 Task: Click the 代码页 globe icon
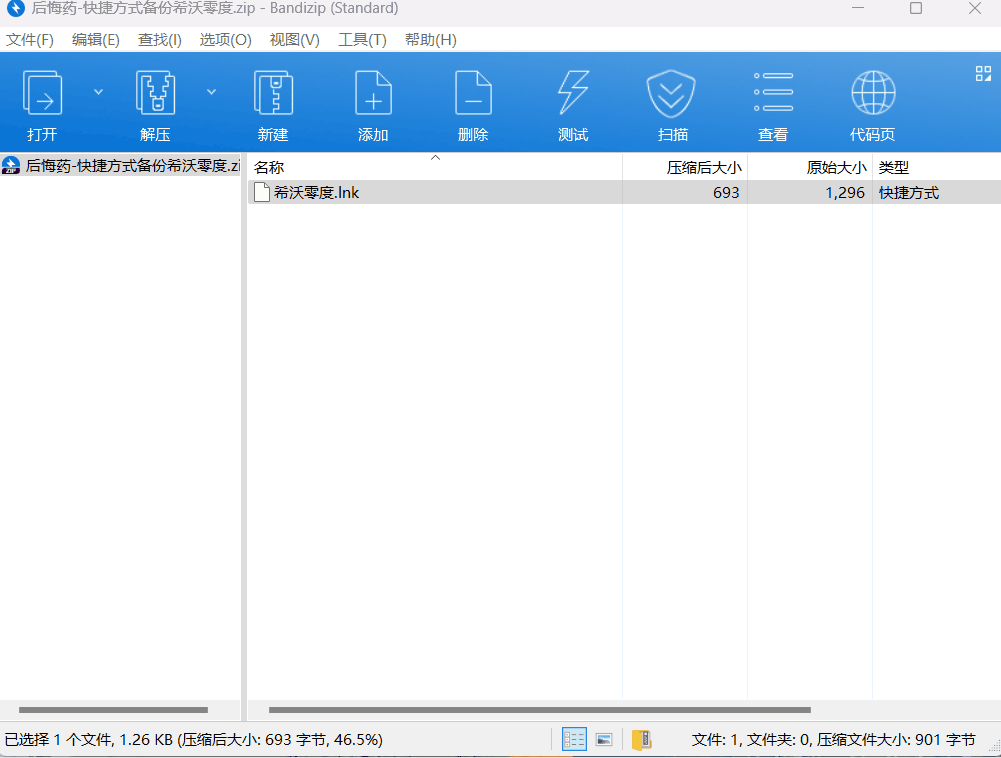[x=873, y=93]
